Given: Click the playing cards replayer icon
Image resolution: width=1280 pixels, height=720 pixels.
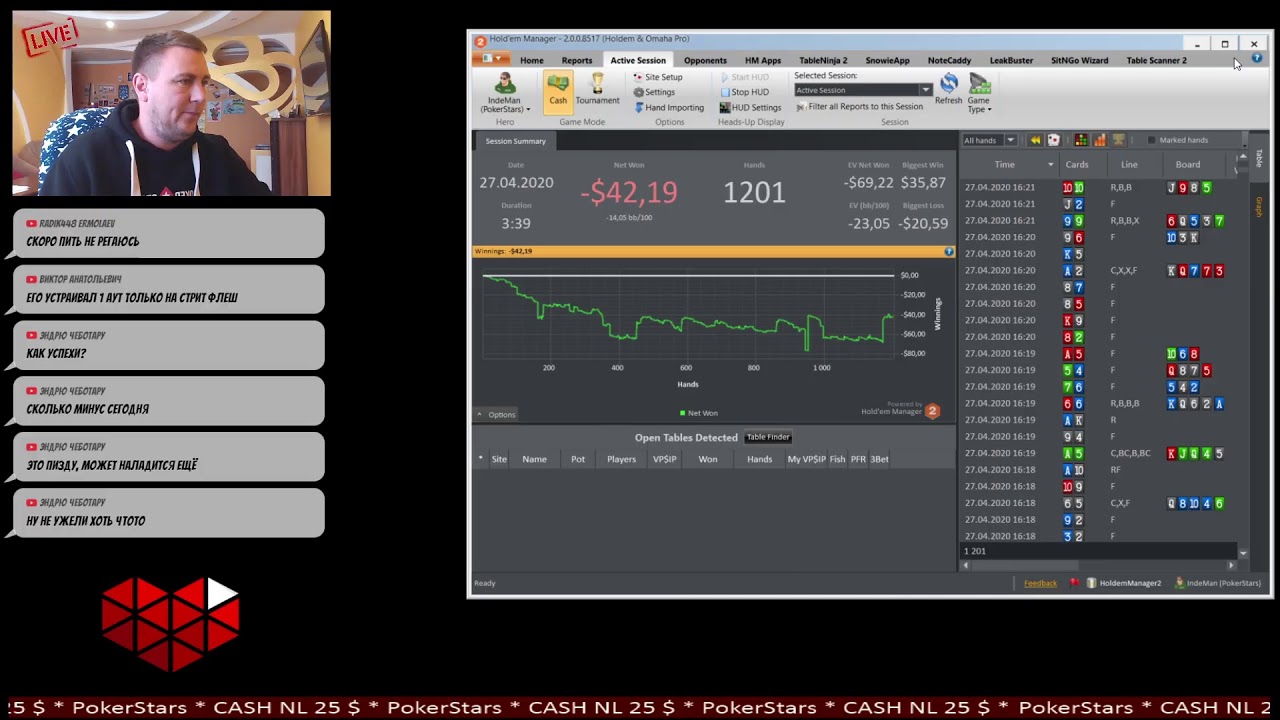Looking at the screenshot, I should pyautogui.click(x=1053, y=140).
